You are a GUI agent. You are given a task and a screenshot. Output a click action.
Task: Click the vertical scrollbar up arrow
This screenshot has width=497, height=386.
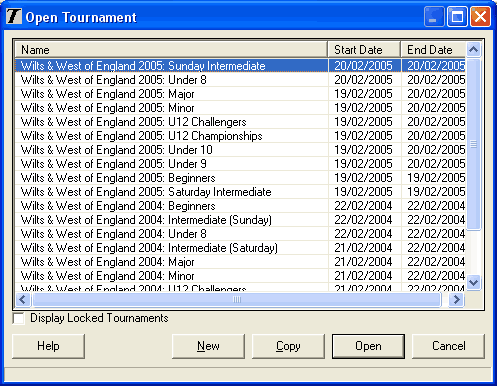tap(474, 50)
